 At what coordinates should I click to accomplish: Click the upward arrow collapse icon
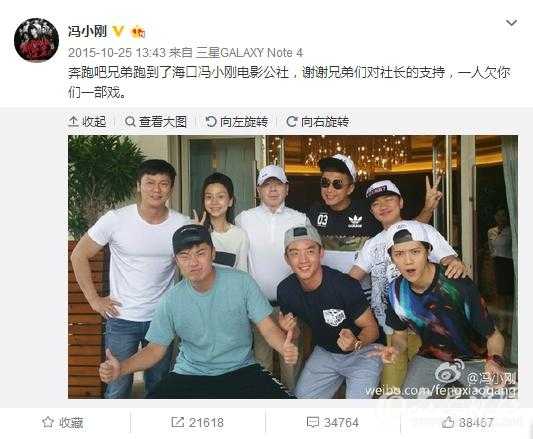[73, 121]
